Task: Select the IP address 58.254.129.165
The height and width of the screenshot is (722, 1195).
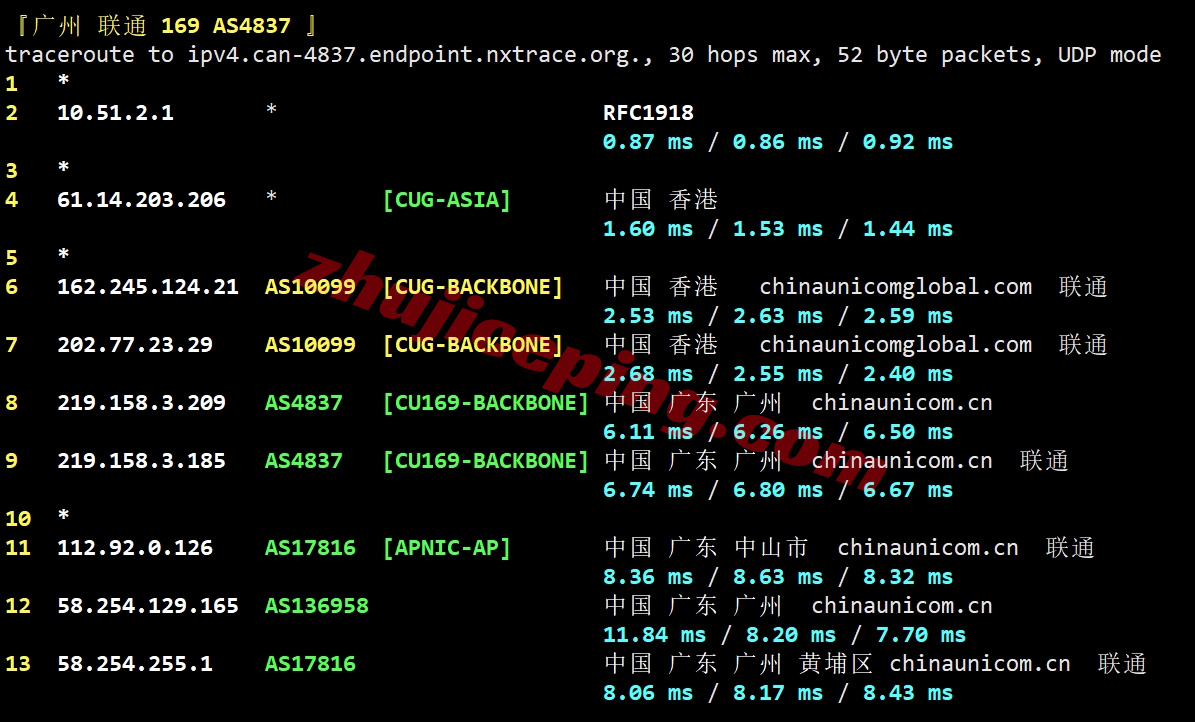Action: (148, 606)
